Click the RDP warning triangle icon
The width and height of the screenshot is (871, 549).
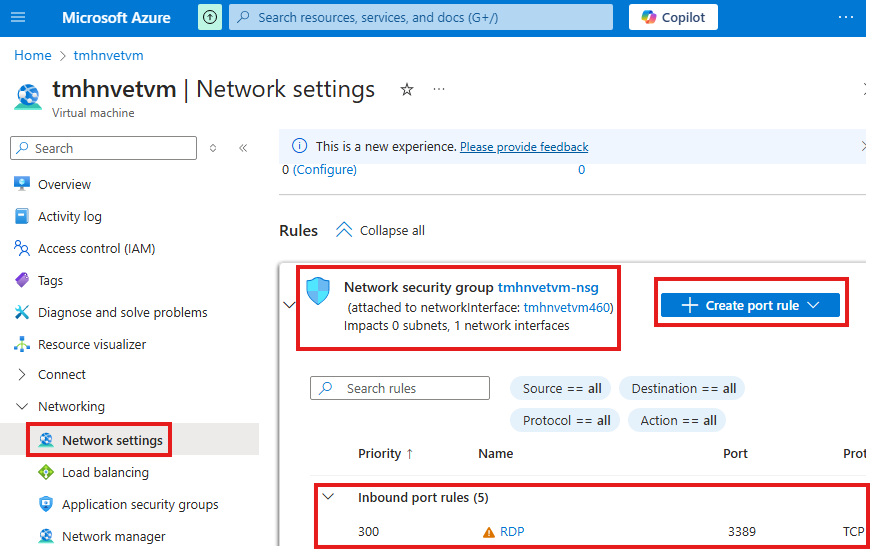click(x=488, y=532)
